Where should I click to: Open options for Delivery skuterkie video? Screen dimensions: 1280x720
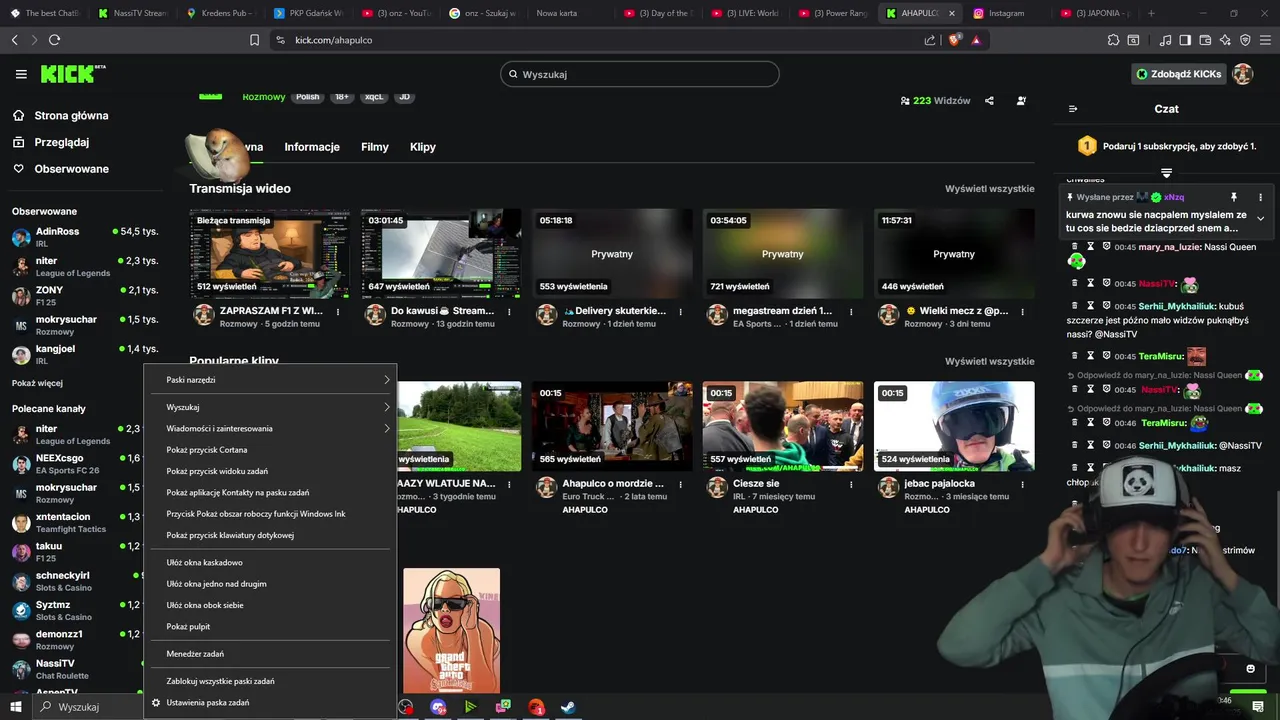[680, 312]
